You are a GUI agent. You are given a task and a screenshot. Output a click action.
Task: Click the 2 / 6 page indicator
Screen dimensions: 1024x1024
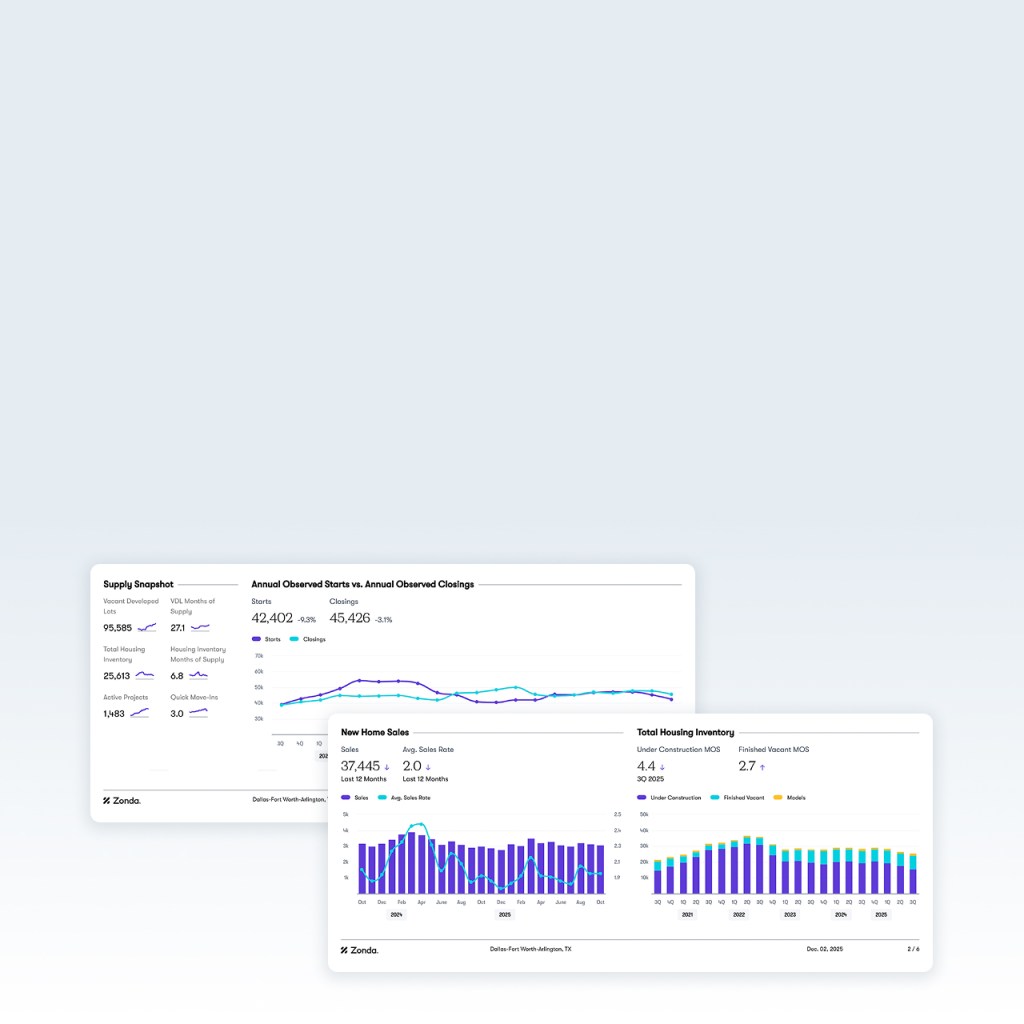pyautogui.click(x=913, y=948)
